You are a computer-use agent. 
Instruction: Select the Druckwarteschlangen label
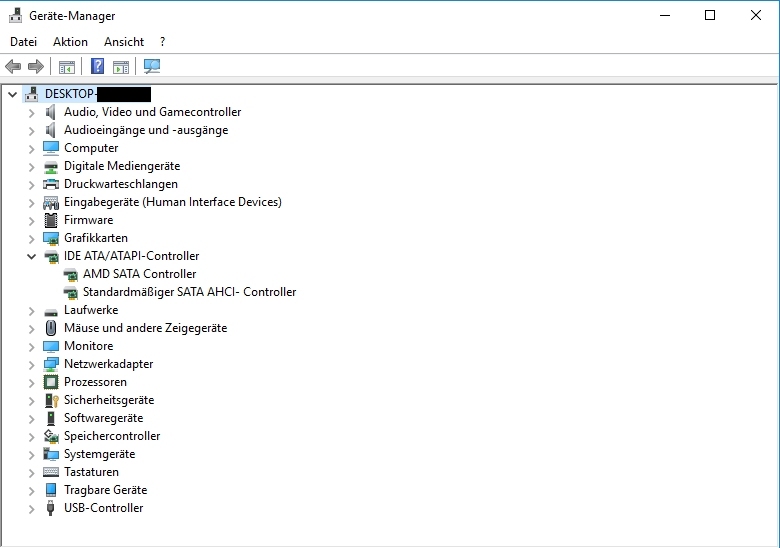point(121,184)
